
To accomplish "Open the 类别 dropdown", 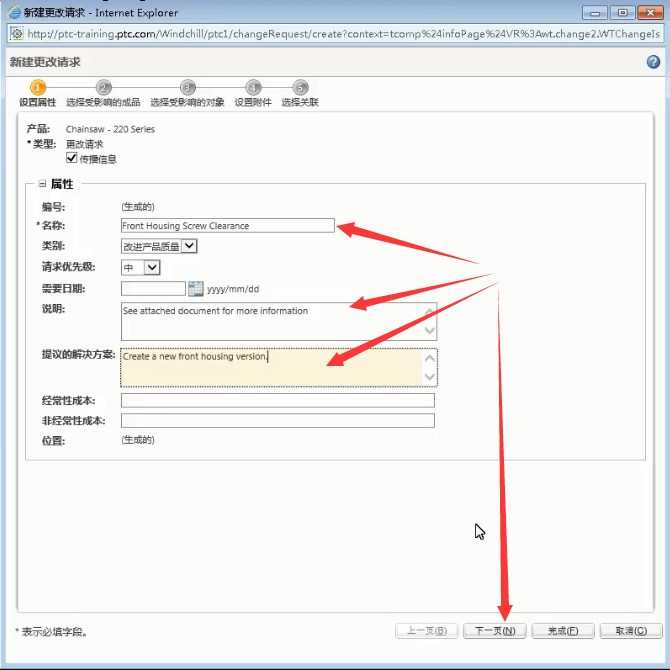I will coord(159,246).
